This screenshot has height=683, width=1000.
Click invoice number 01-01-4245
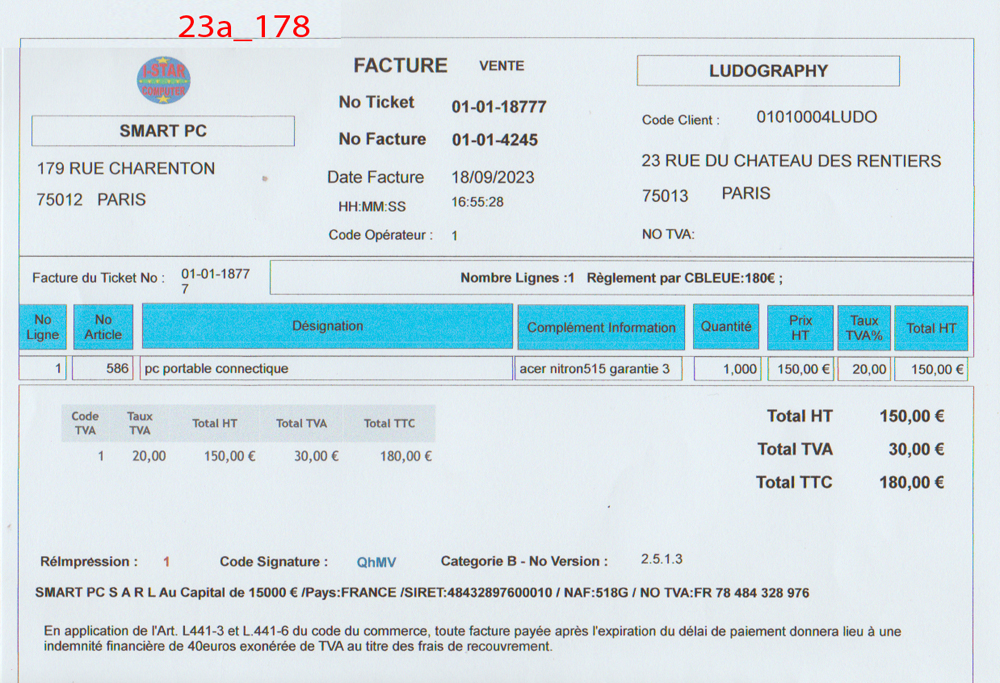[494, 140]
